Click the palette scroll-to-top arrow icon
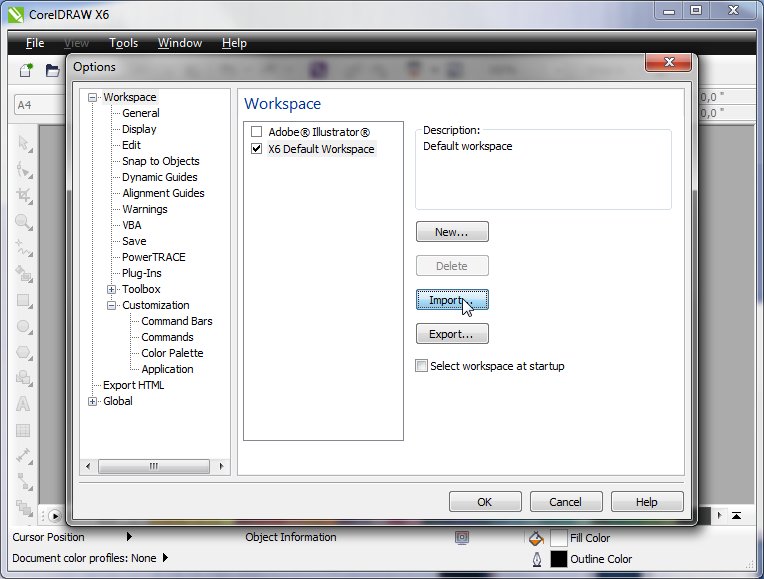Image resolution: width=764 pixels, height=579 pixels. 736,515
